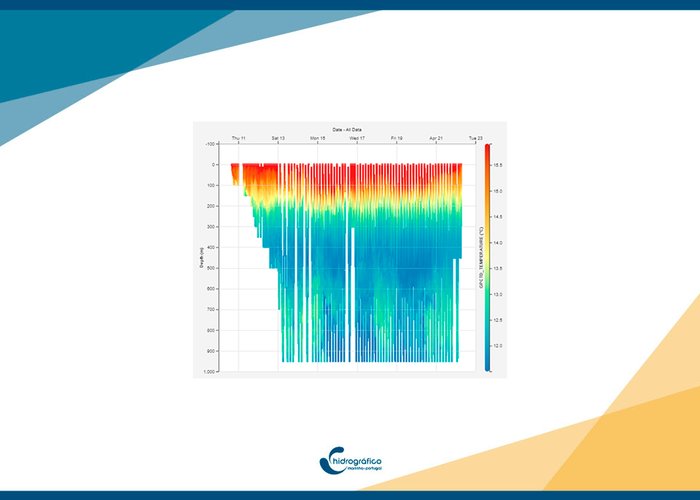Image resolution: width=700 pixels, height=500 pixels.
Task: Click the 12.0 value on temperature scale
Action: tap(497, 345)
